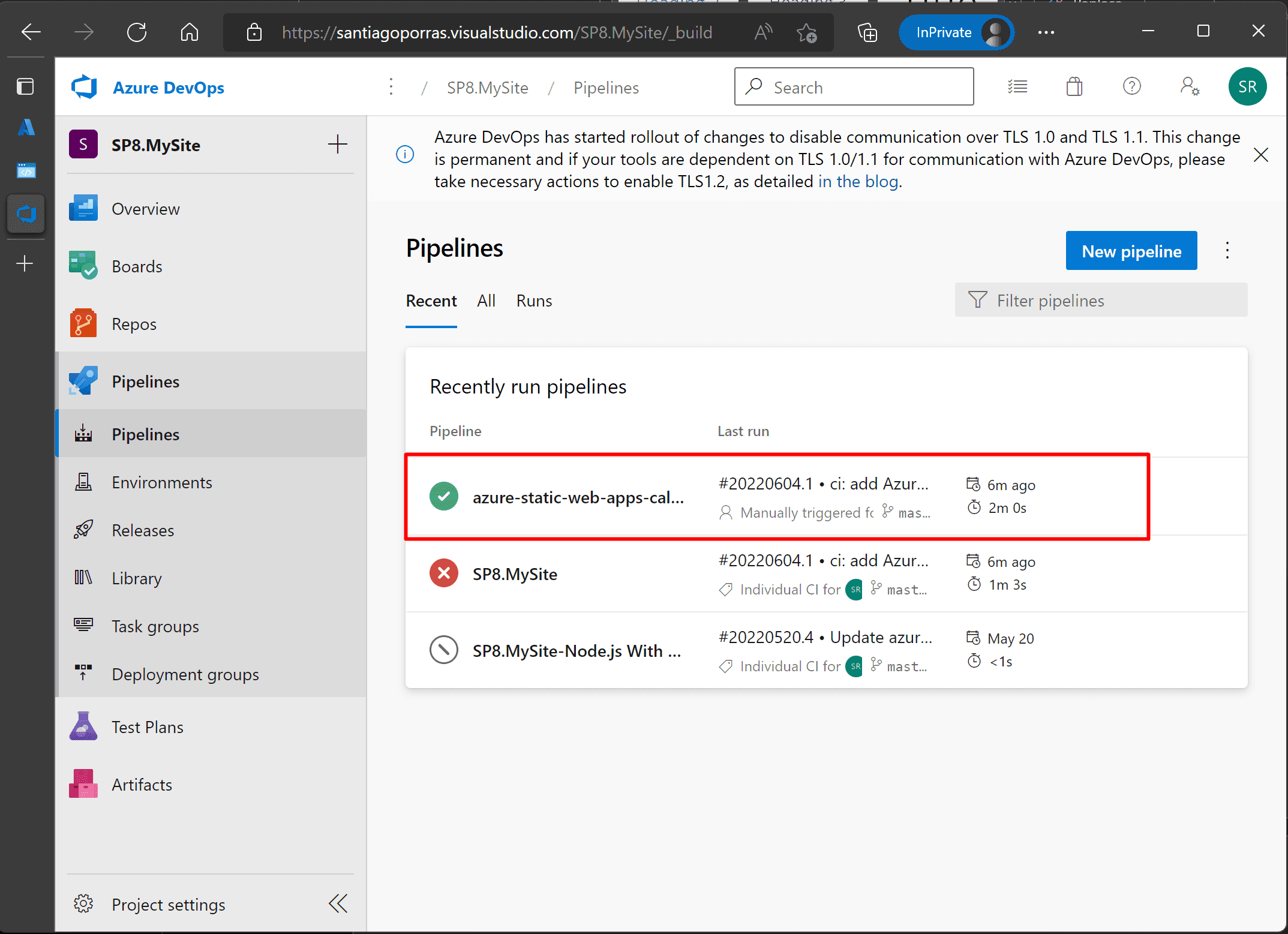Add page to favorites star icon

pos(807,32)
